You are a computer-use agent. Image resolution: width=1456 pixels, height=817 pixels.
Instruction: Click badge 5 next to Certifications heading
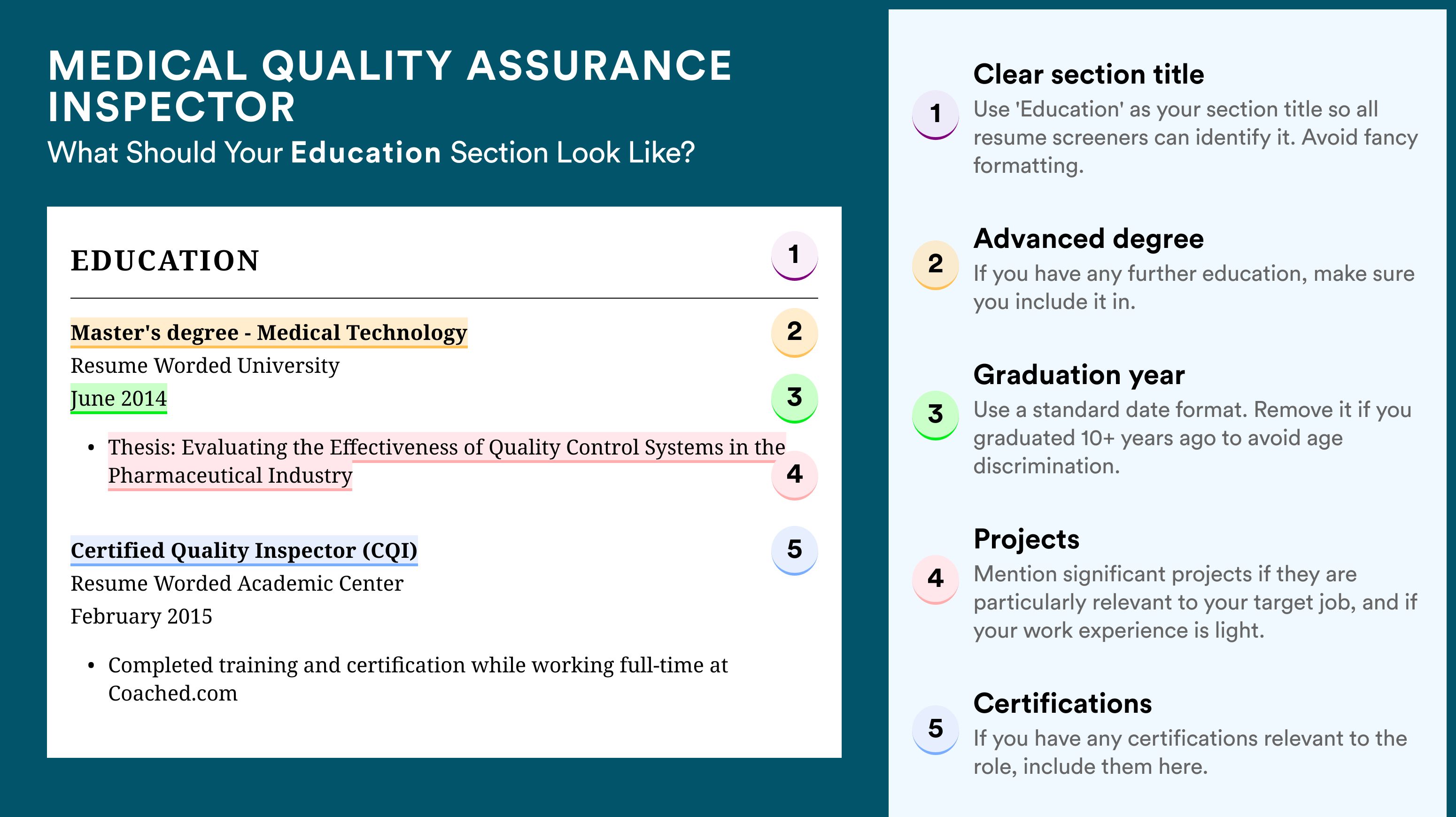[935, 729]
